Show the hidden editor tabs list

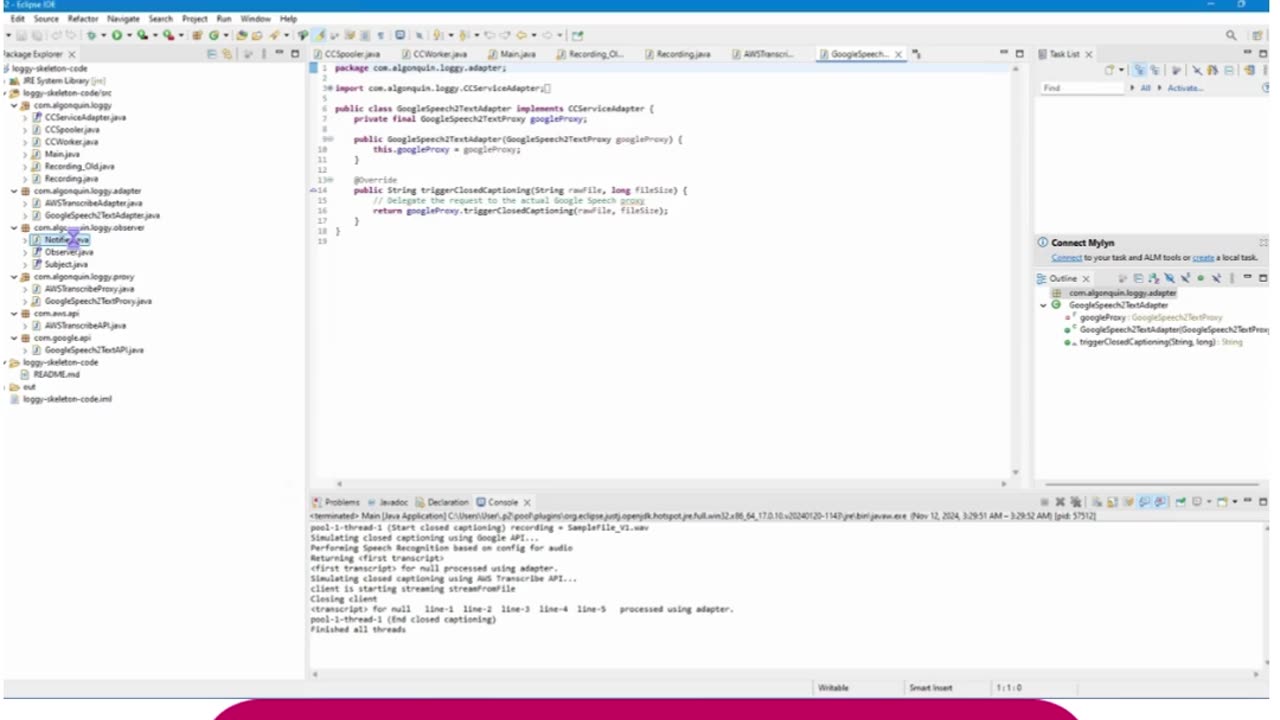(917, 54)
